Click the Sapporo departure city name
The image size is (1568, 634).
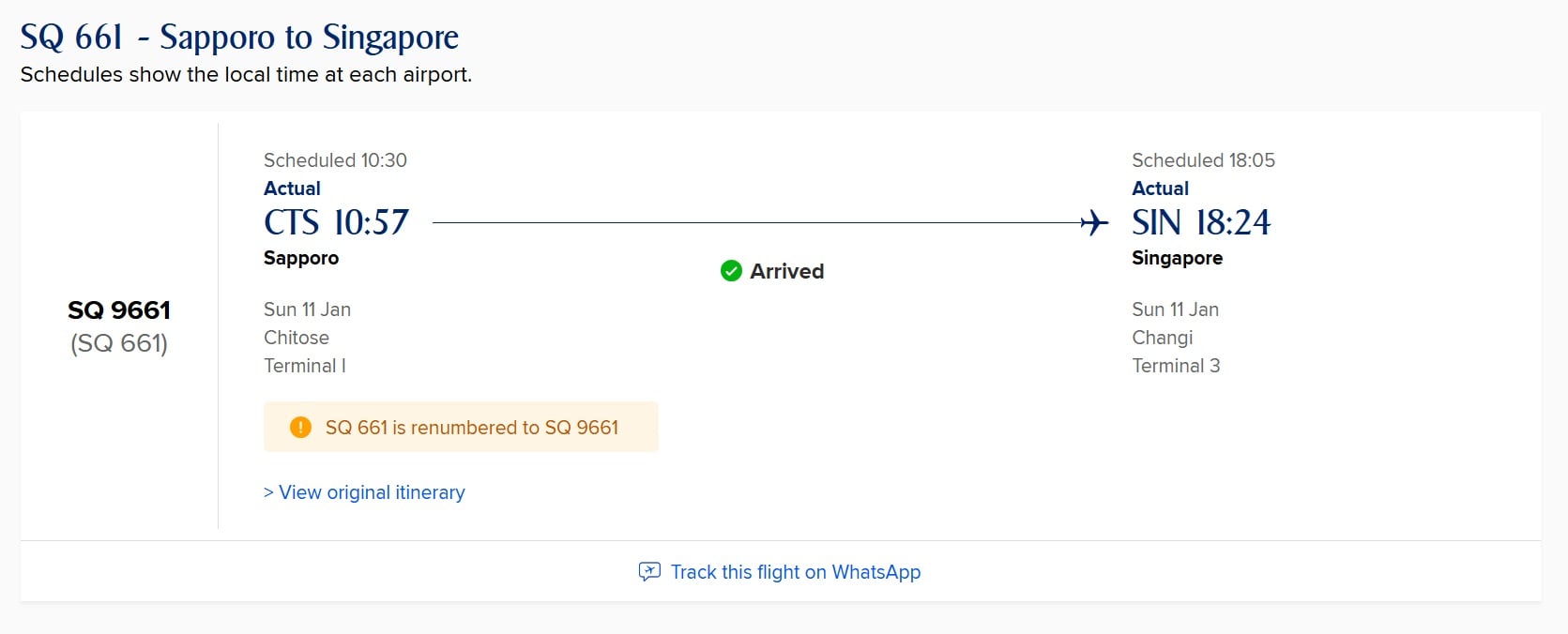point(301,258)
